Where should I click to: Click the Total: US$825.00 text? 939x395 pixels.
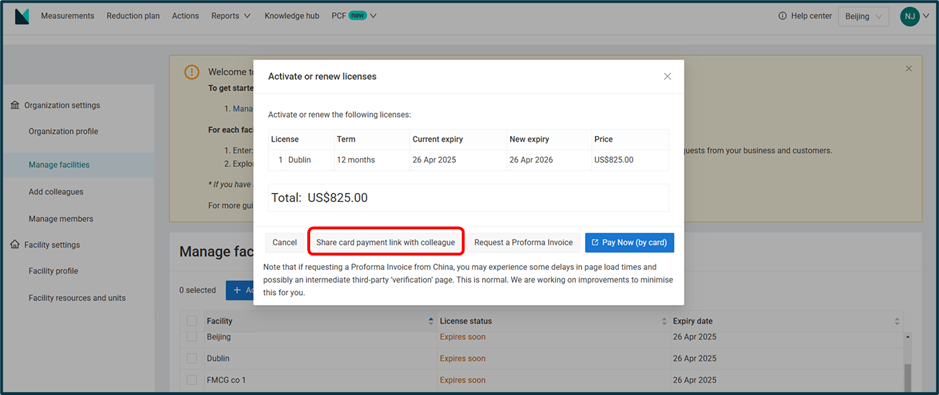(319, 198)
